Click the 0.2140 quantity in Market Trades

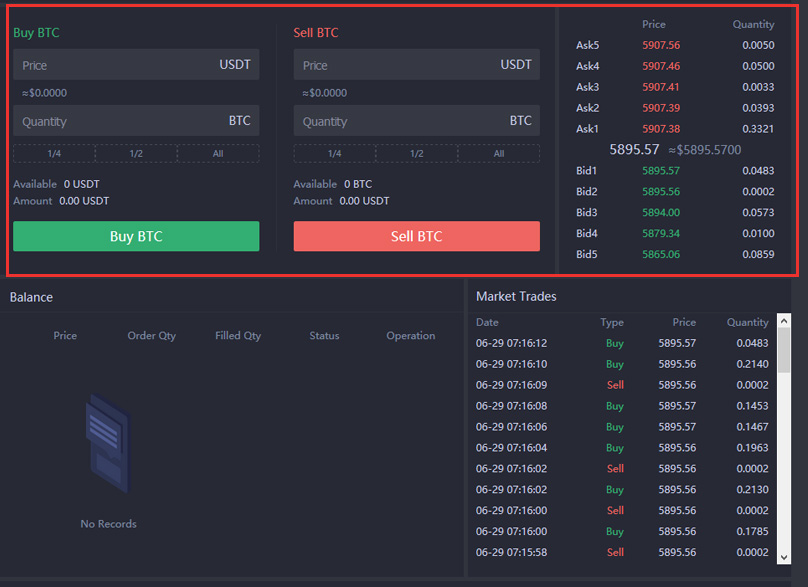coord(752,364)
